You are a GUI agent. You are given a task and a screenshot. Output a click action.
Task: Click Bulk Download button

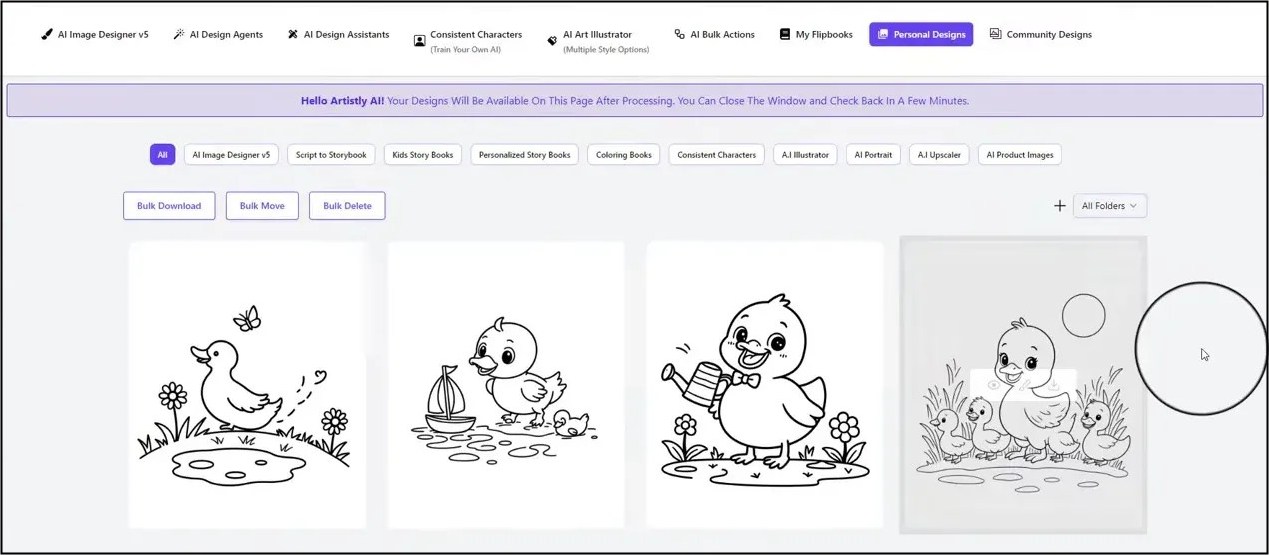tap(169, 206)
